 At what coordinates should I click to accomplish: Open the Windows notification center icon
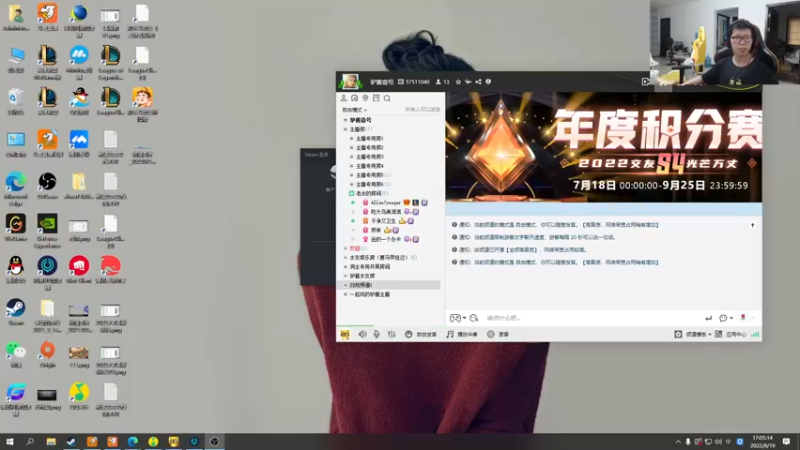tap(786, 441)
